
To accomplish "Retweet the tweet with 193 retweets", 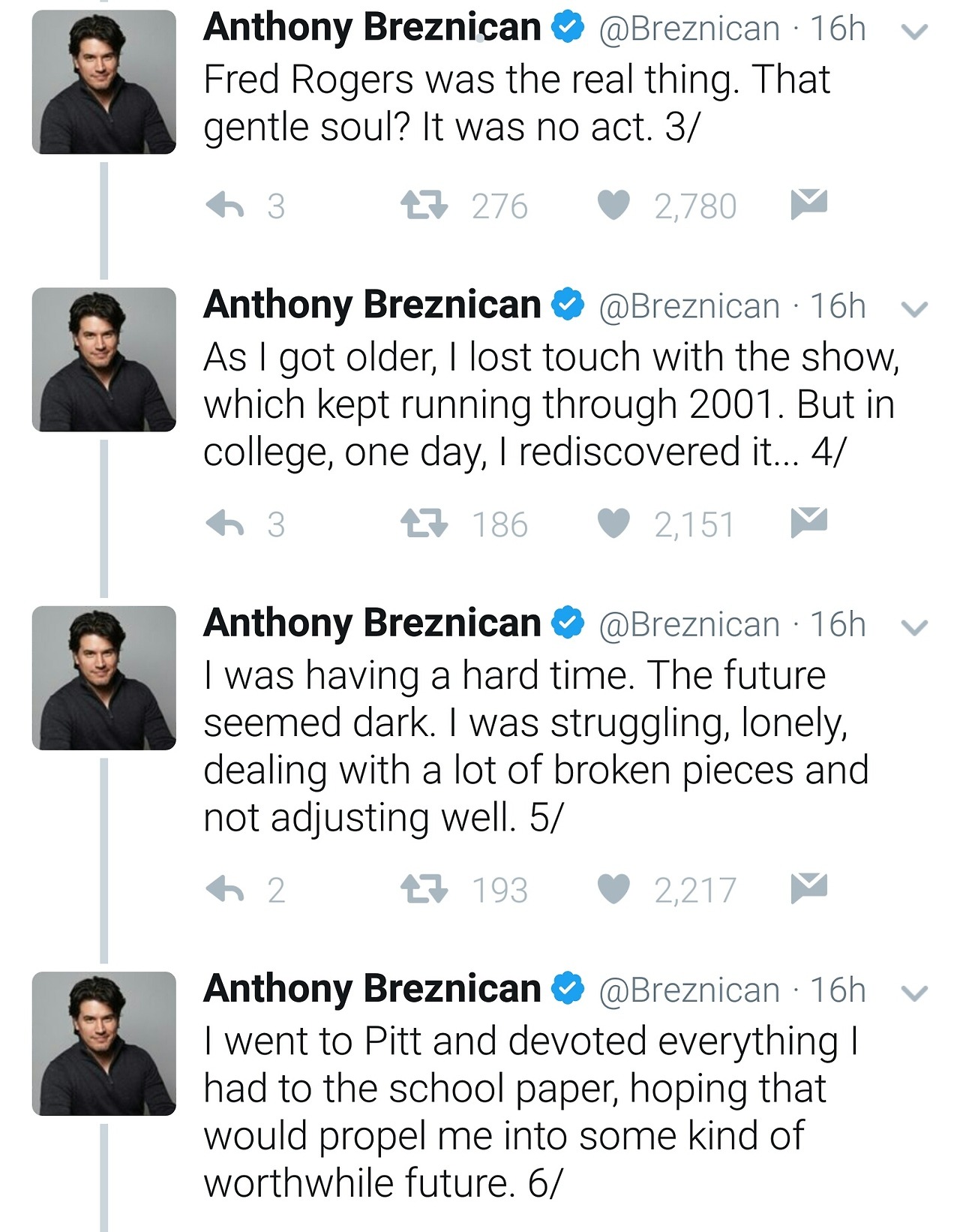I will pyautogui.click(x=424, y=889).
